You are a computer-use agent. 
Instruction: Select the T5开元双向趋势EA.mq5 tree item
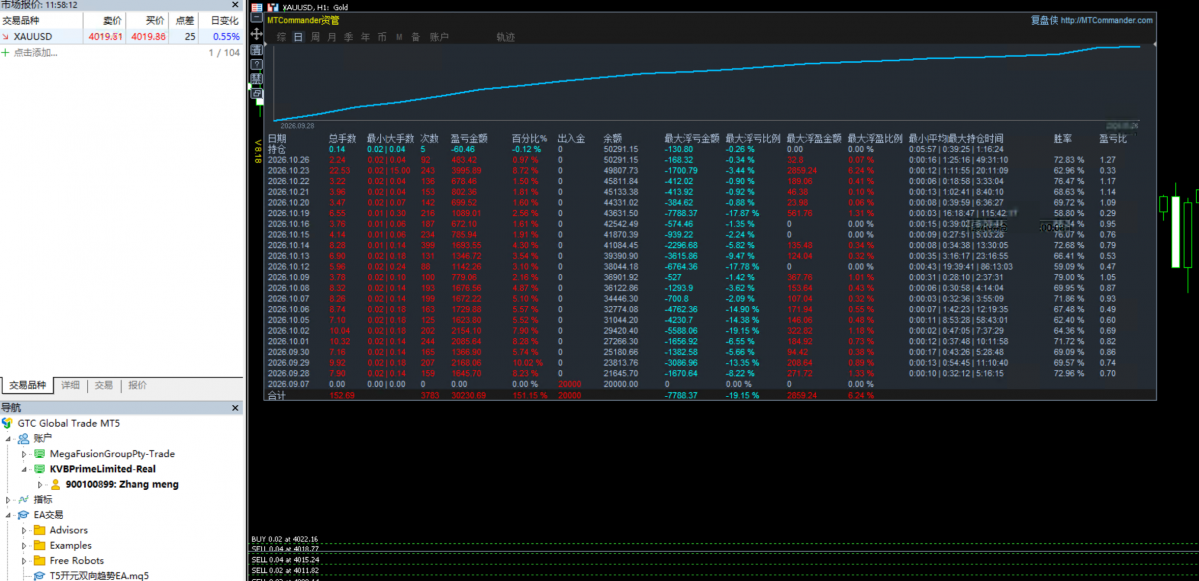99,576
